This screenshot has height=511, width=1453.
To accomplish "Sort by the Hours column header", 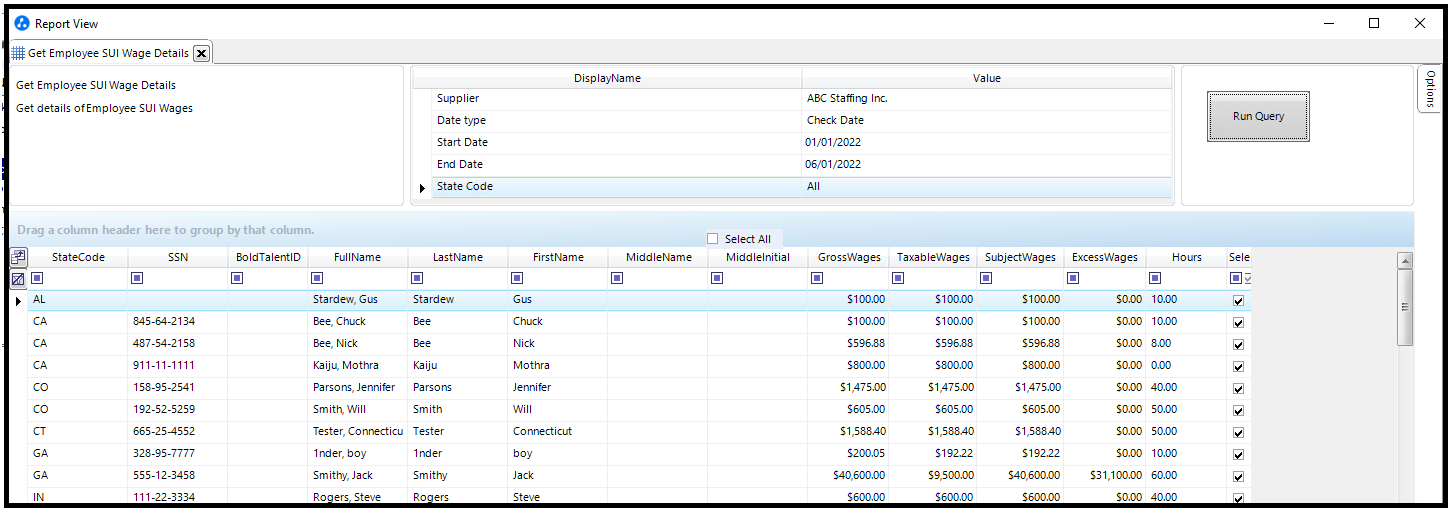I will (1186, 257).
